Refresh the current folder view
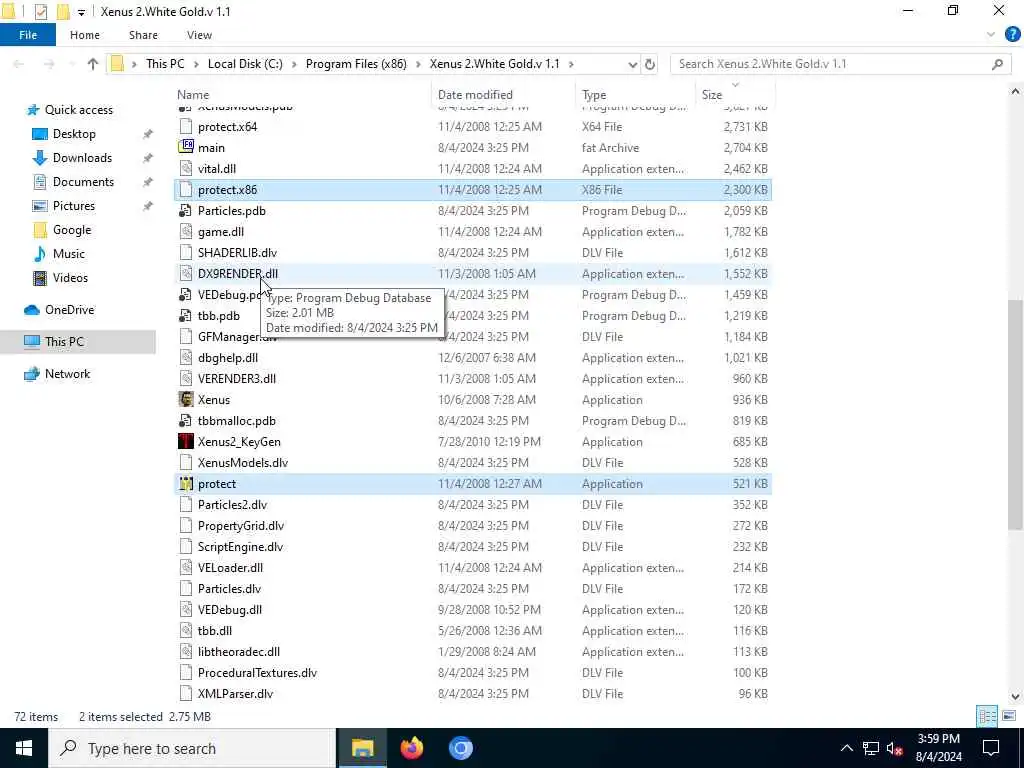The height and width of the screenshot is (768, 1024). click(650, 64)
